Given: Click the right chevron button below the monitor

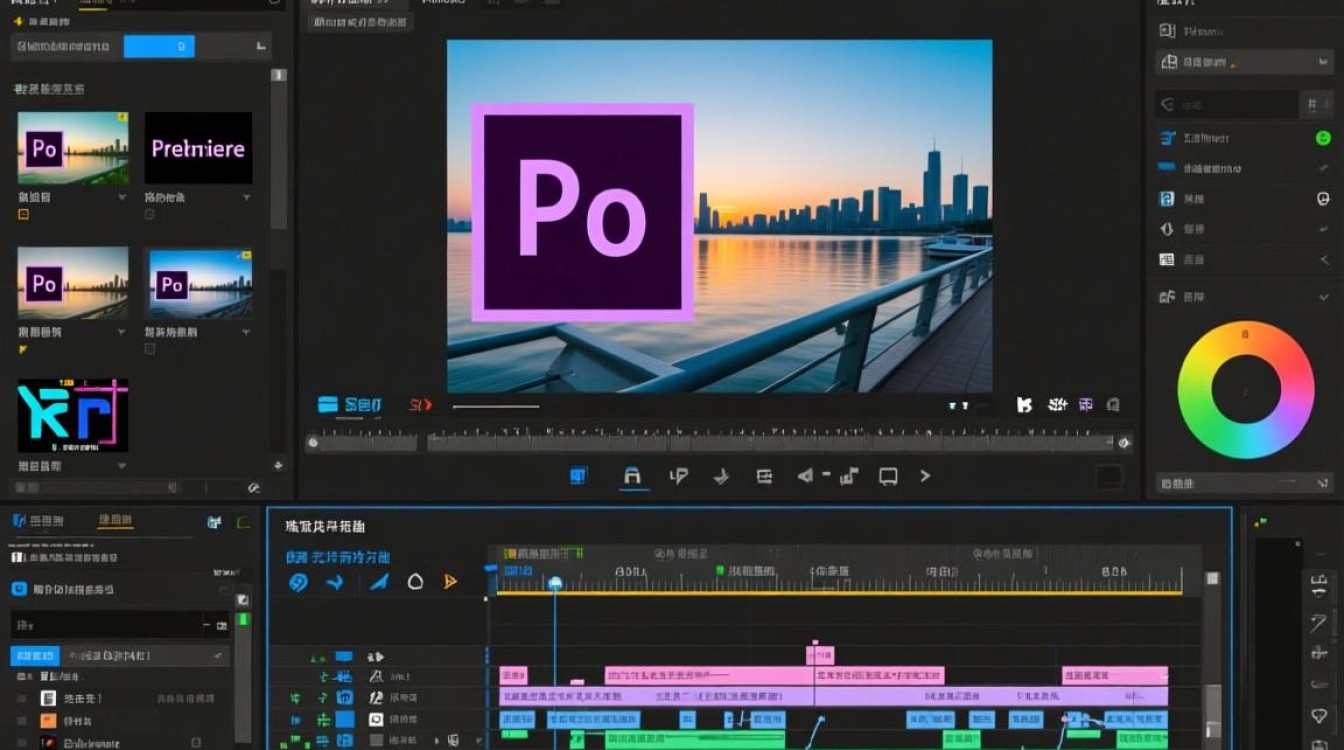Looking at the screenshot, I should coord(925,477).
